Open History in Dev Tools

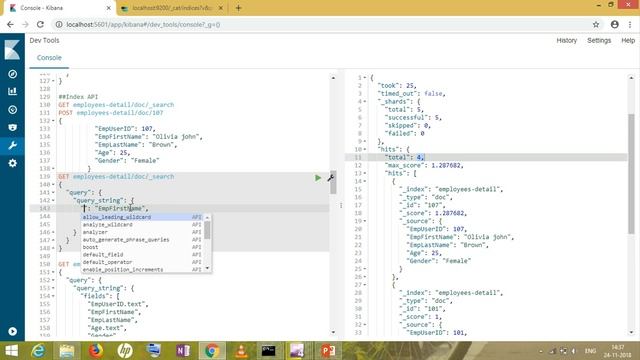[x=567, y=40]
